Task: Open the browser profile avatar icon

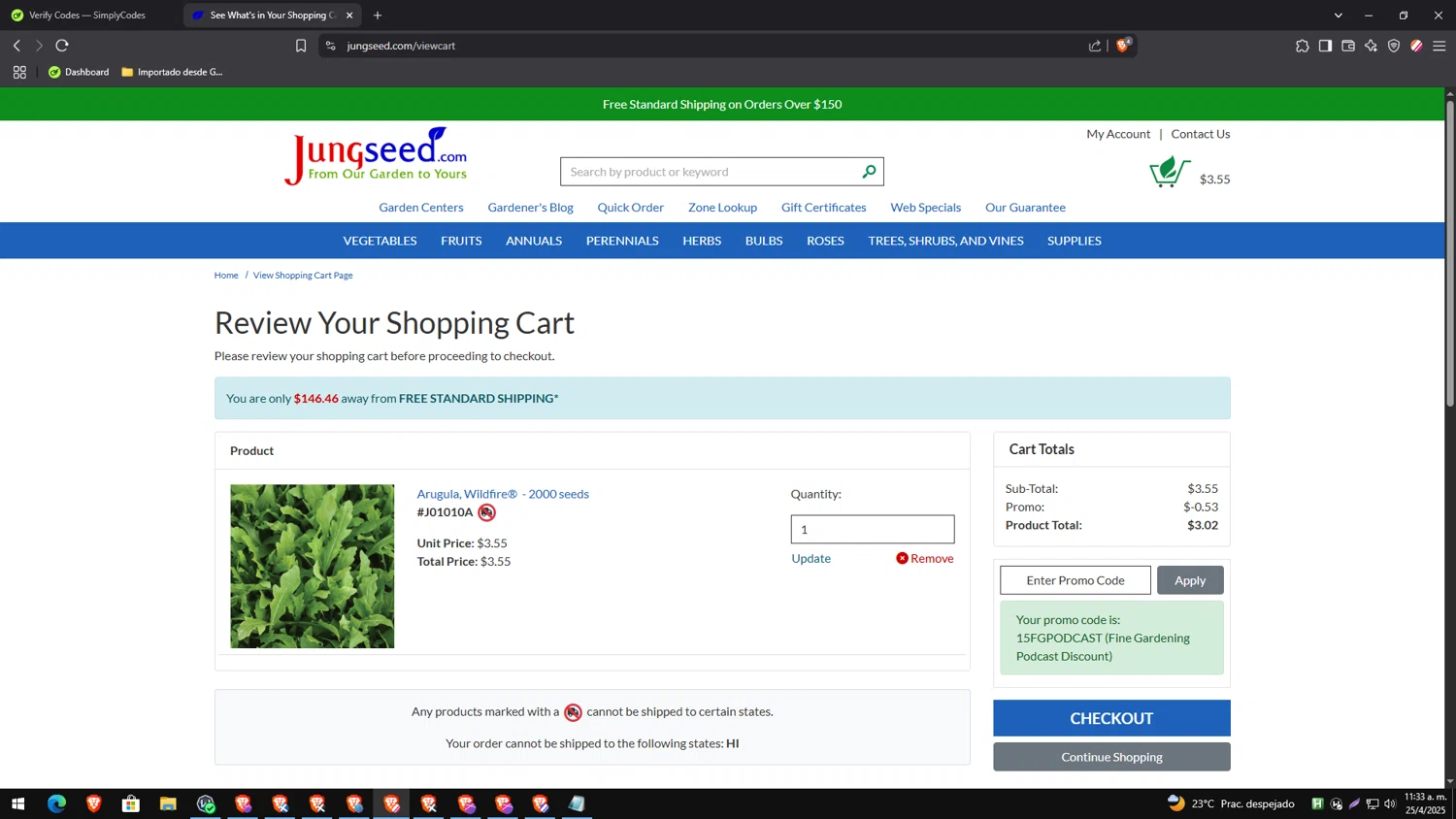Action: click(x=1416, y=46)
